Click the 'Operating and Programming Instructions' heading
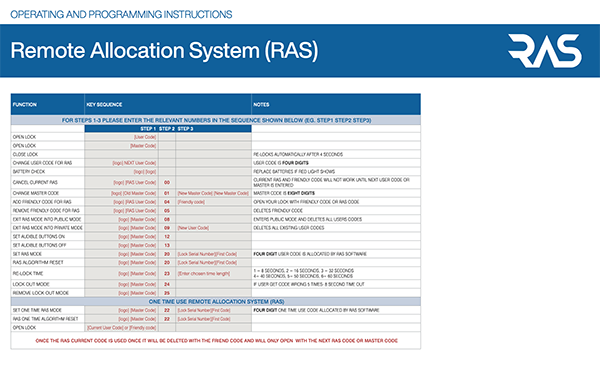 click(121, 15)
